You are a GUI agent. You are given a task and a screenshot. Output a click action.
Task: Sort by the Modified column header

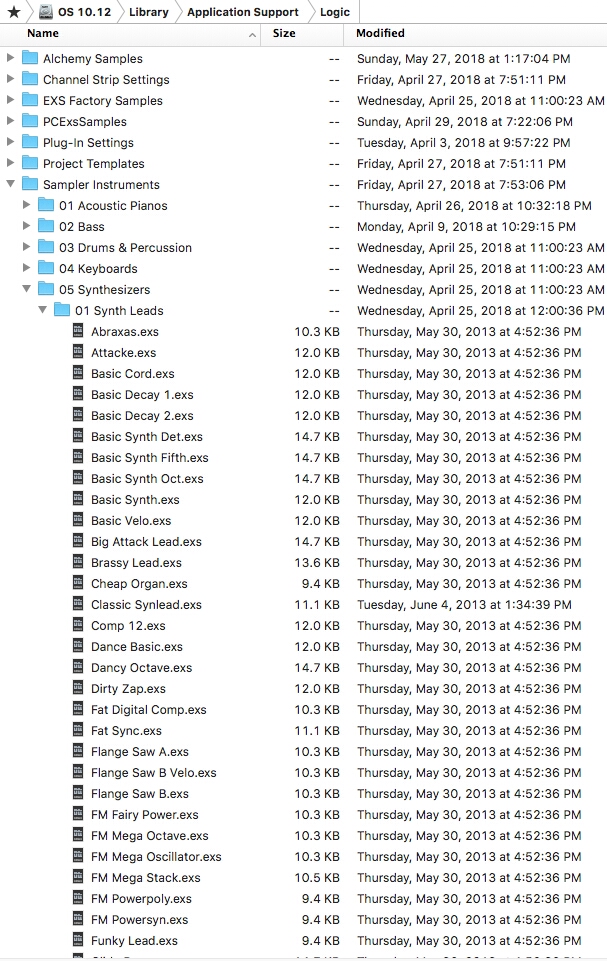coord(380,34)
